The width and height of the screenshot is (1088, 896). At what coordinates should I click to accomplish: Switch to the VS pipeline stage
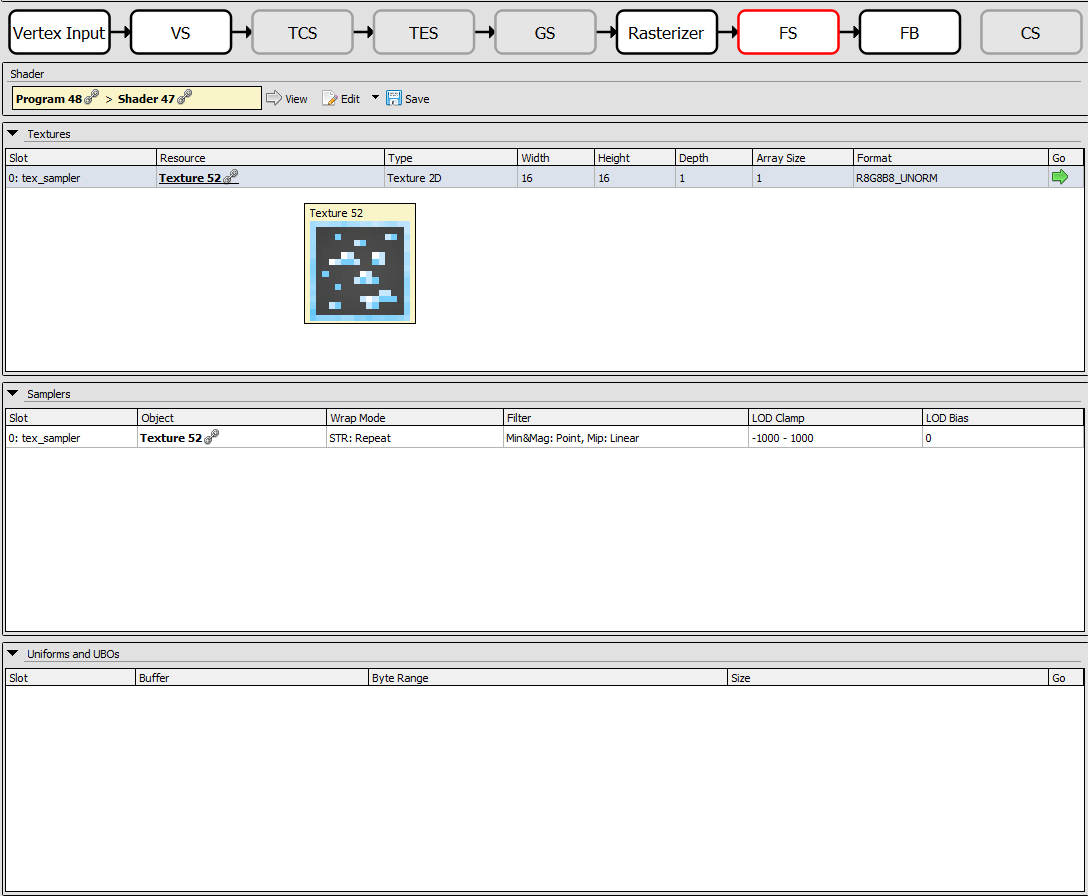click(x=180, y=33)
